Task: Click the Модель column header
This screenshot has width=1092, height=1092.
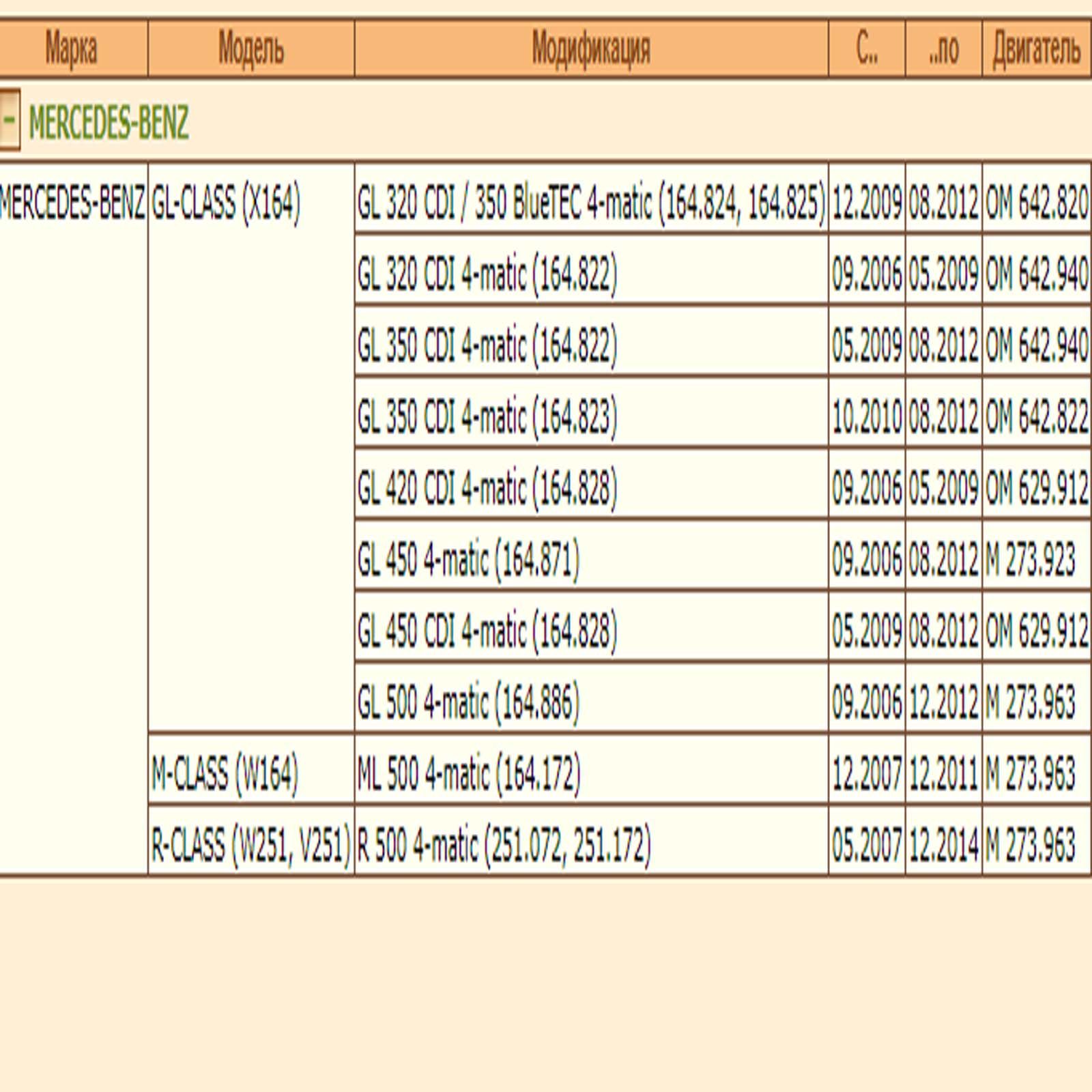Action: click(250, 49)
